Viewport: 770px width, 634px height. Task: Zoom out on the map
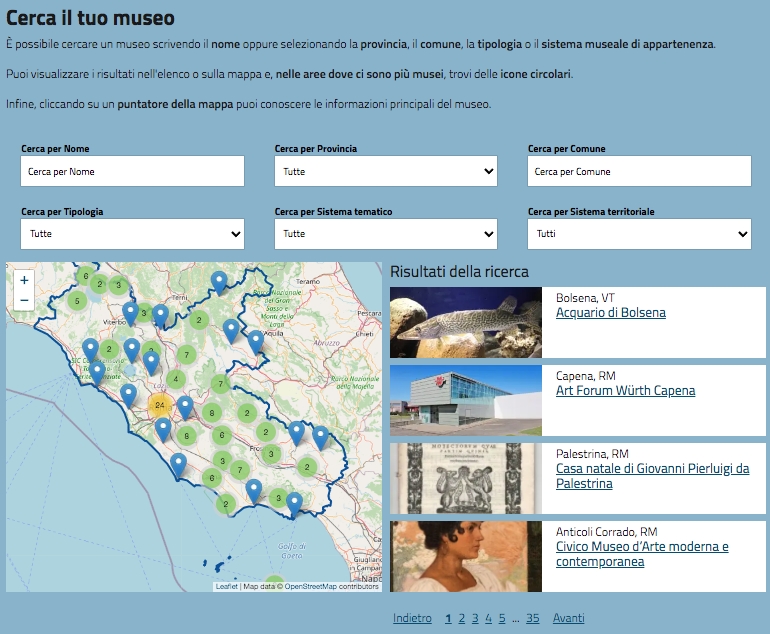click(24, 300)
